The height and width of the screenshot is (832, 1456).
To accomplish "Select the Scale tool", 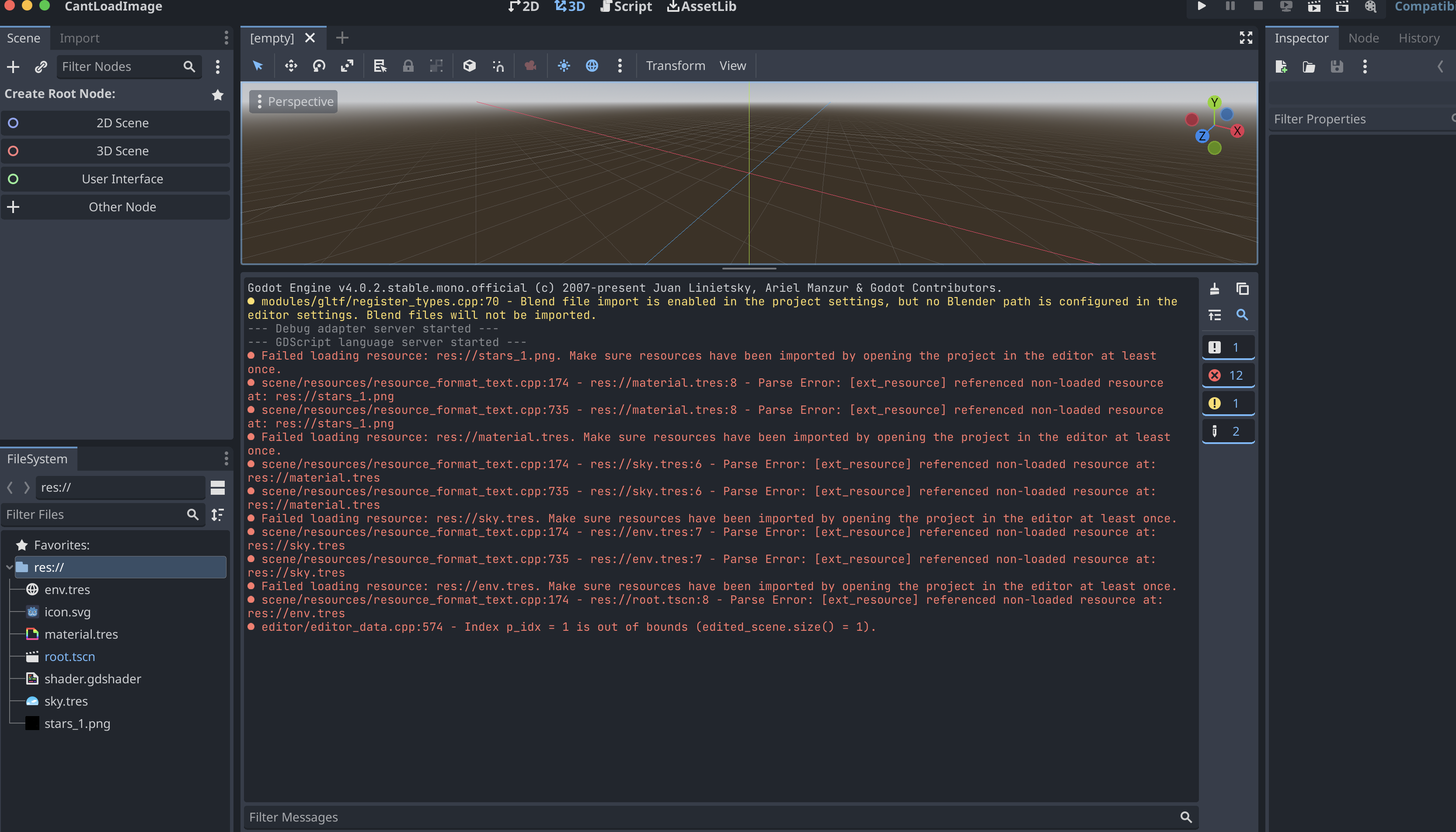I will (347, 66).
